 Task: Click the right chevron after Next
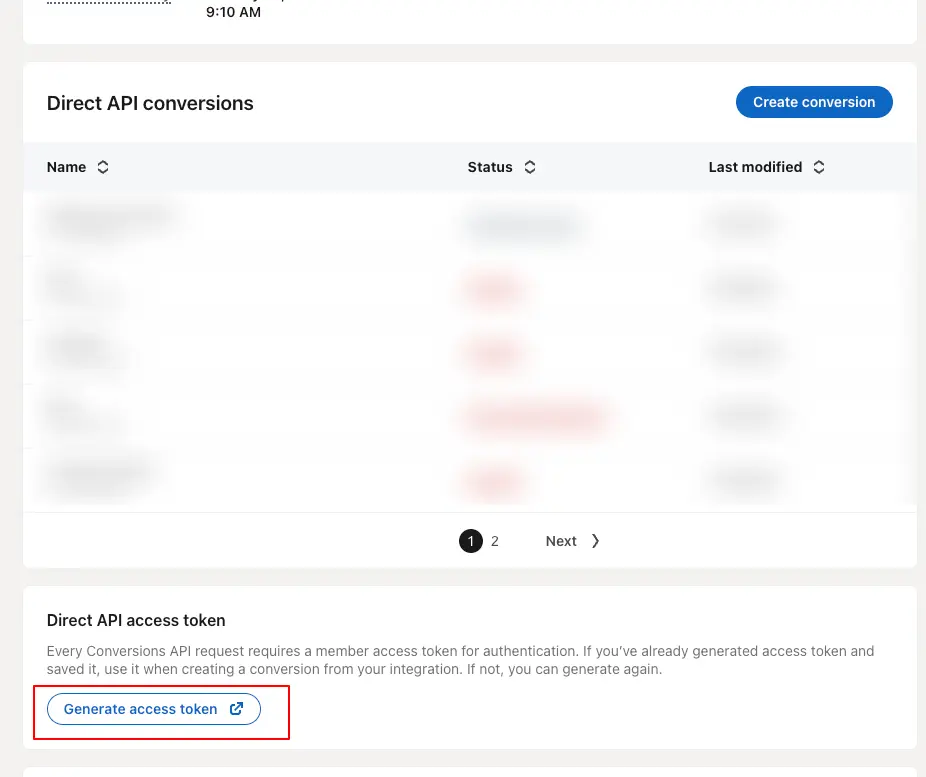(x=595, y=541)
